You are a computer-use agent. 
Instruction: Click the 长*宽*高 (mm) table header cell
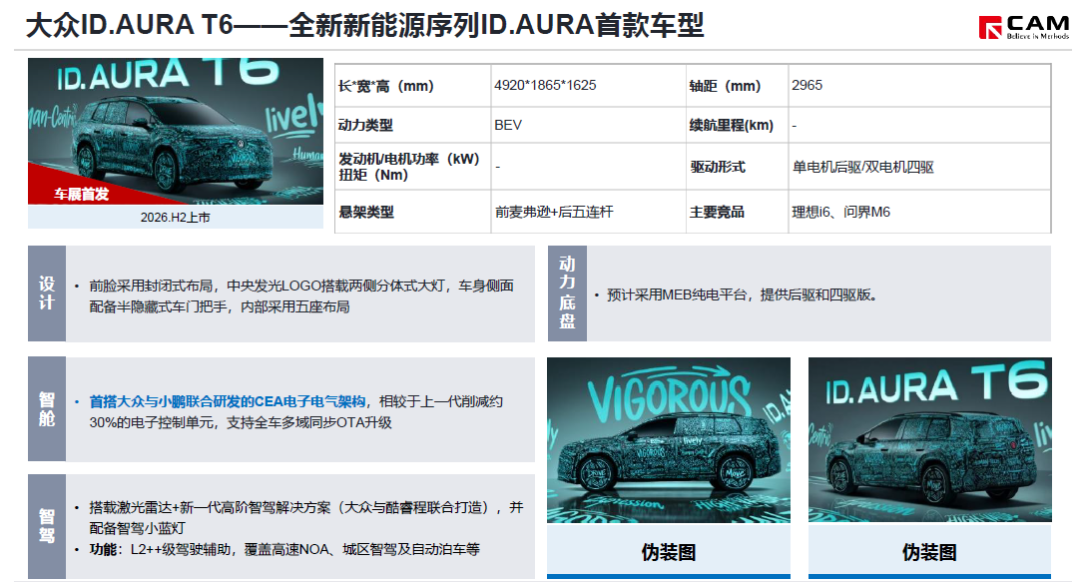click(x=413, y=86)
